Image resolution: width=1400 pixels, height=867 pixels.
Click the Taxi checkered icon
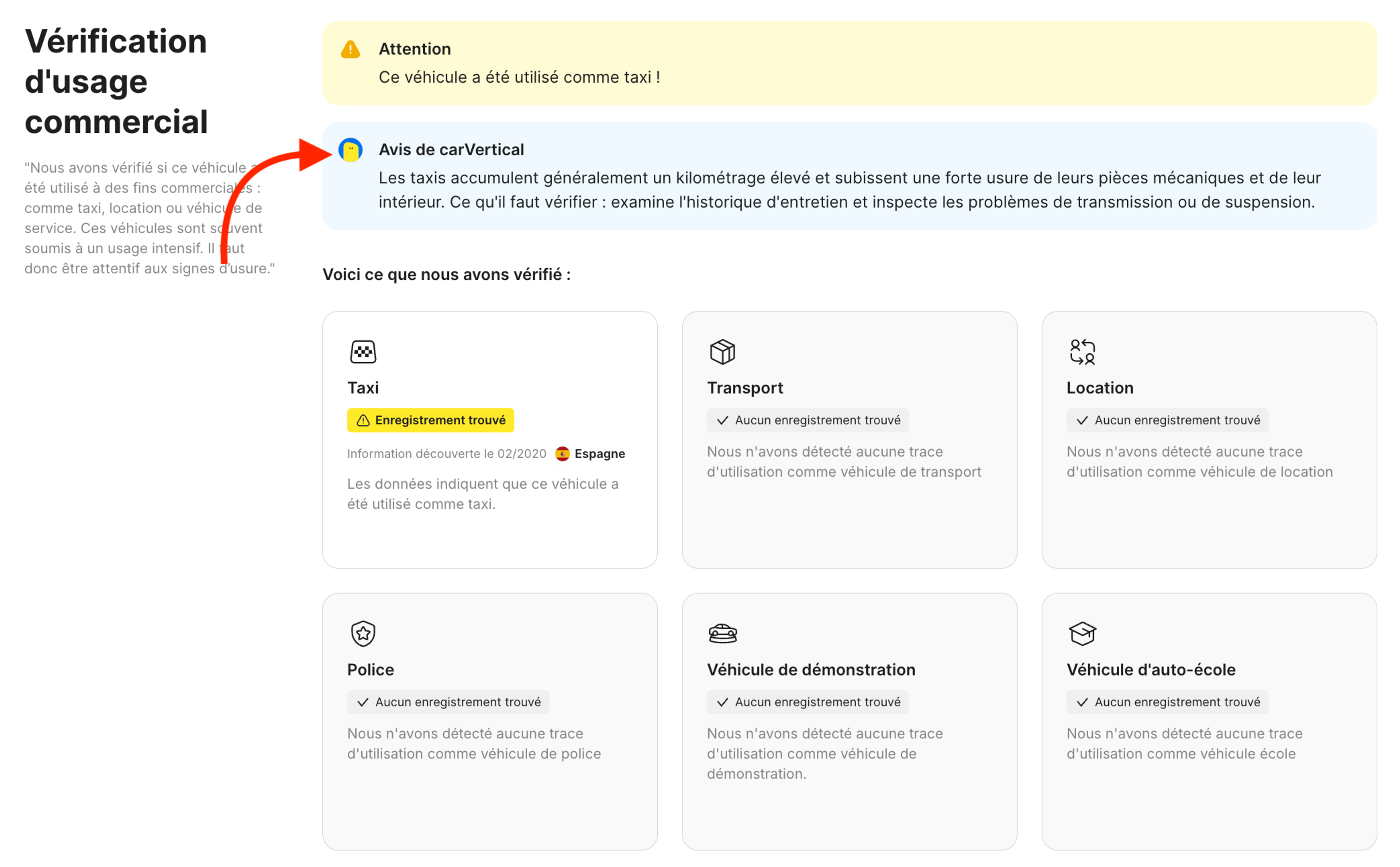[363, 351]
